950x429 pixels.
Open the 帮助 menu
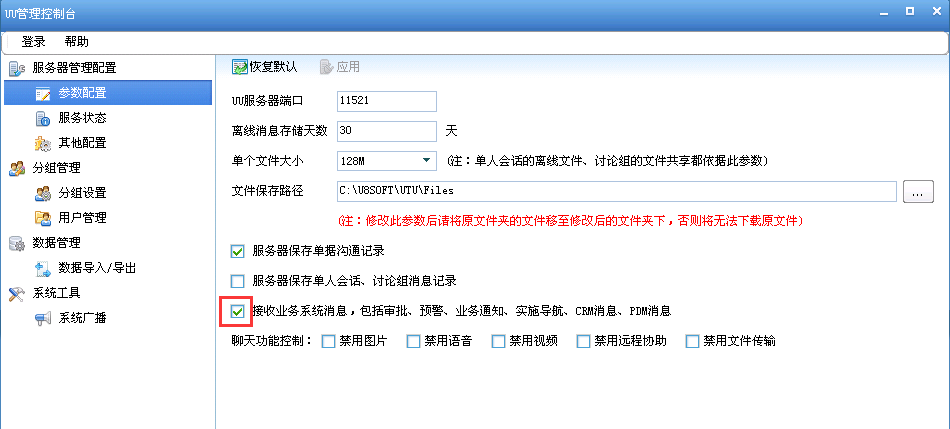click(x=76, y=42)
